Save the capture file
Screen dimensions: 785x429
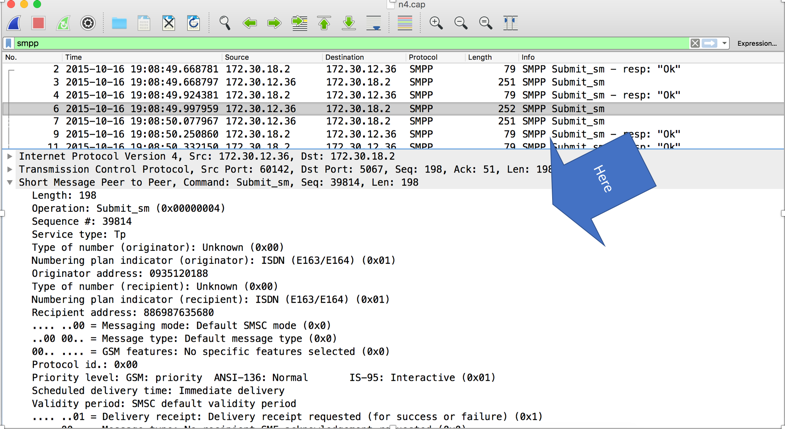tap(144, 23)
